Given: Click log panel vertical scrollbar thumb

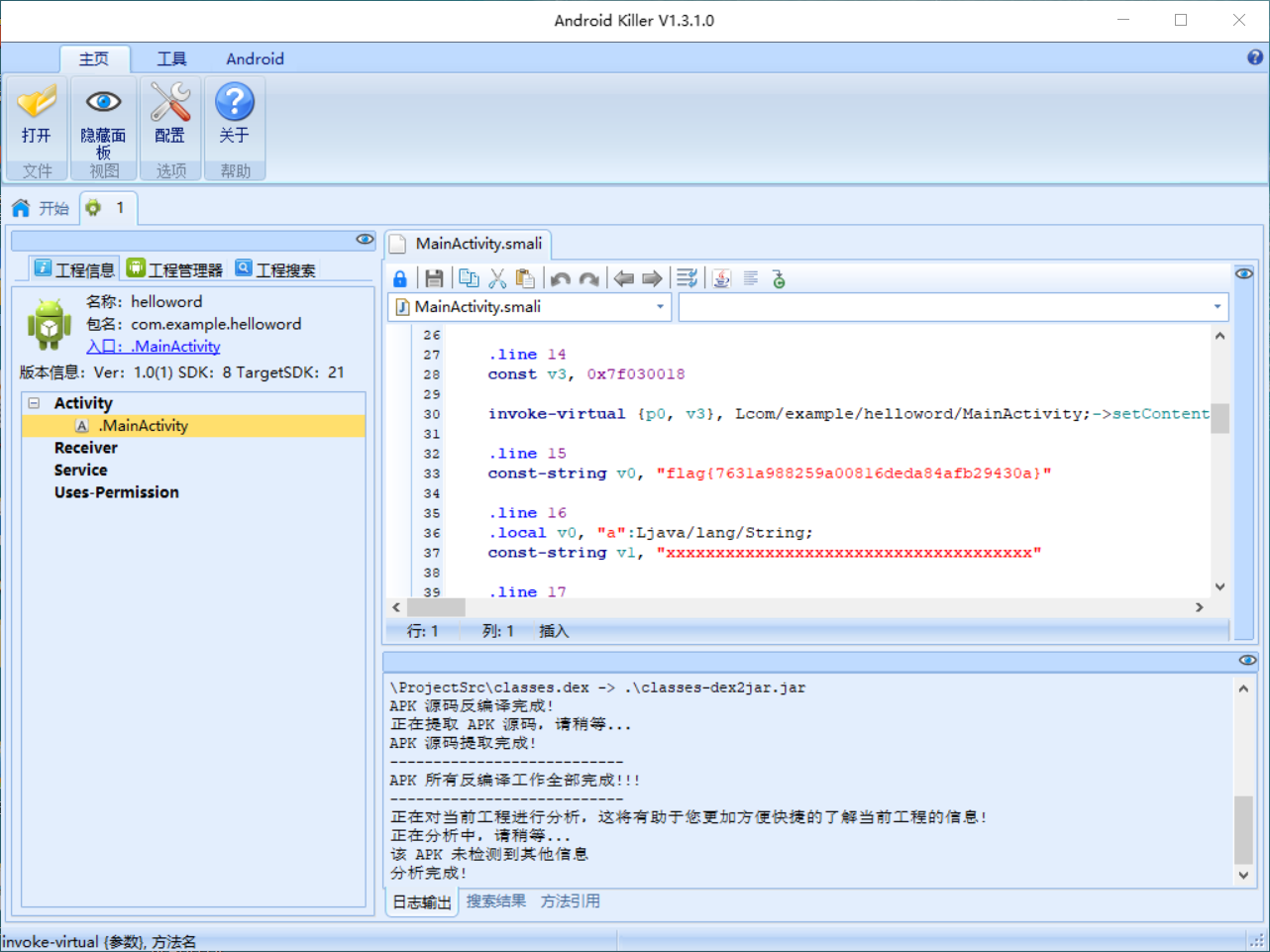Looking at the screenshot, I should (x=1243, y=830).
